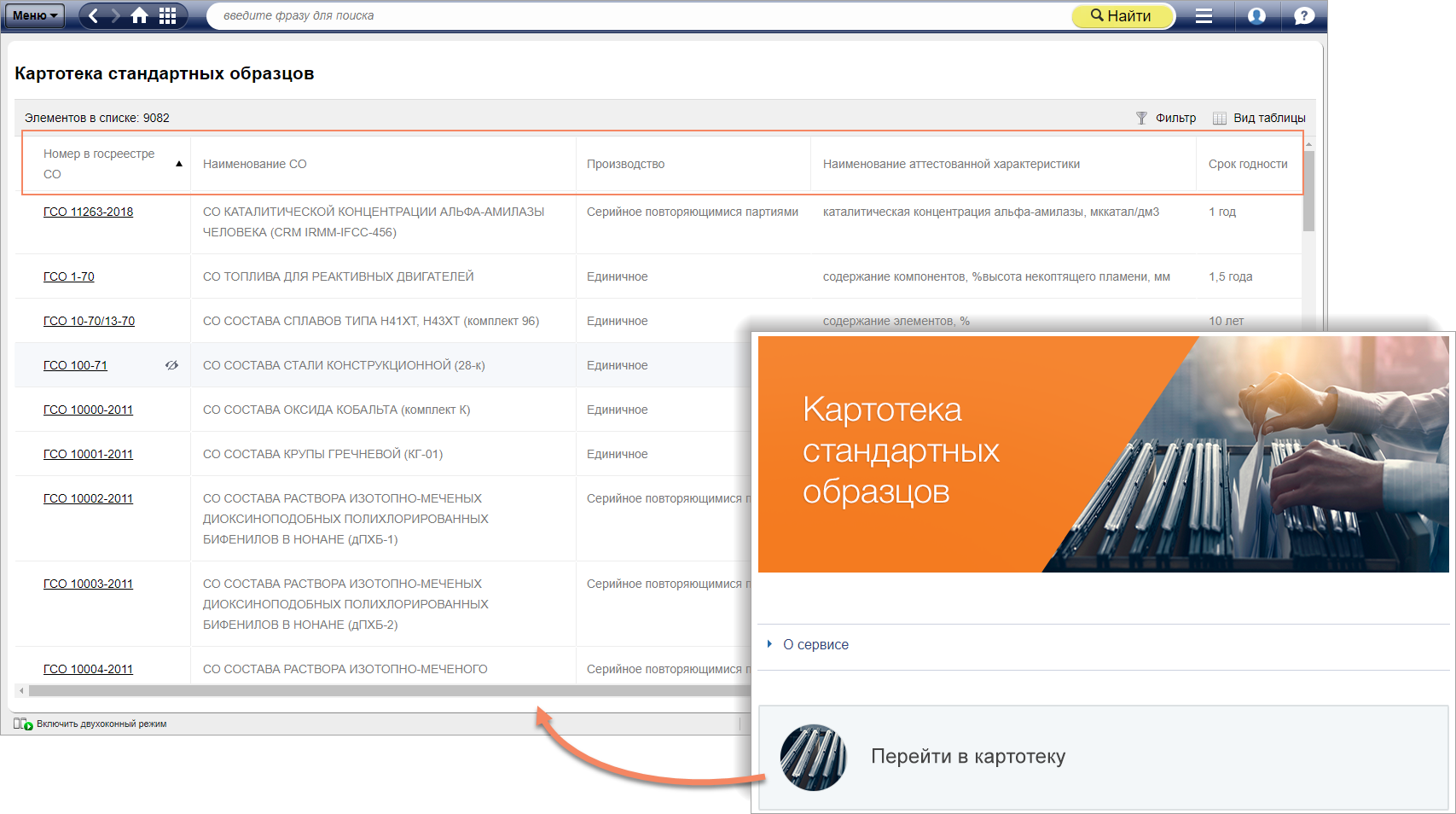The height and width of the screenshot is (814, 1456).
Task: Click Элементов в списке: 9082 label
Action: pyautogui.click(x=97, y=118)
